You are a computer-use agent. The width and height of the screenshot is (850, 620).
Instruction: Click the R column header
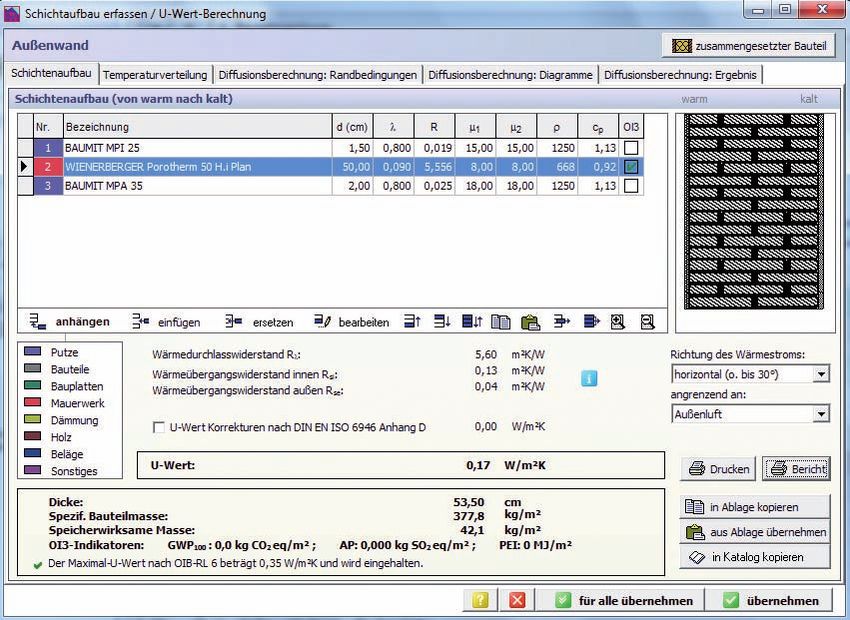click(435, 127)
